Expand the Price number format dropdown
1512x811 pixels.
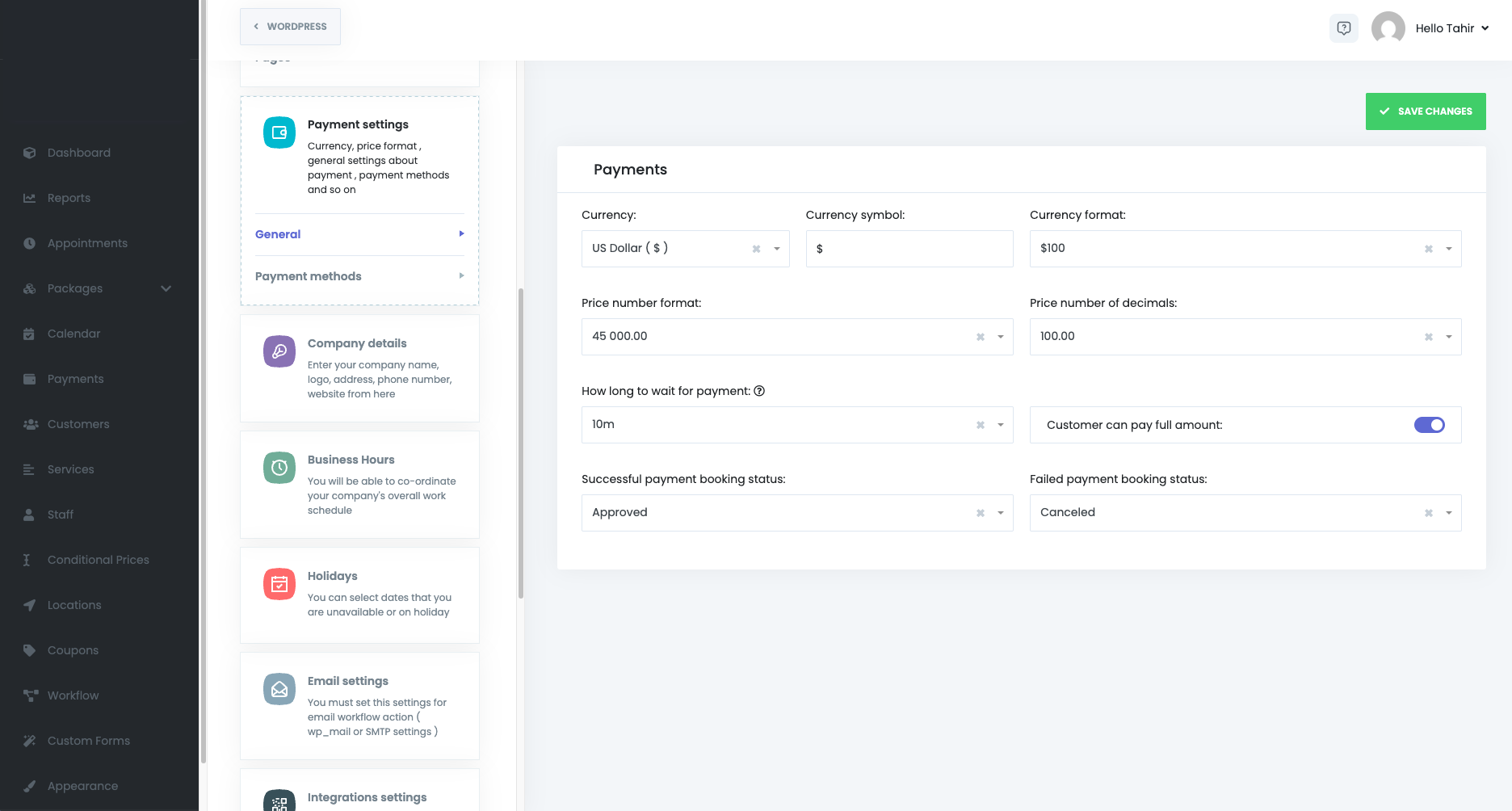coord(1000,337)
